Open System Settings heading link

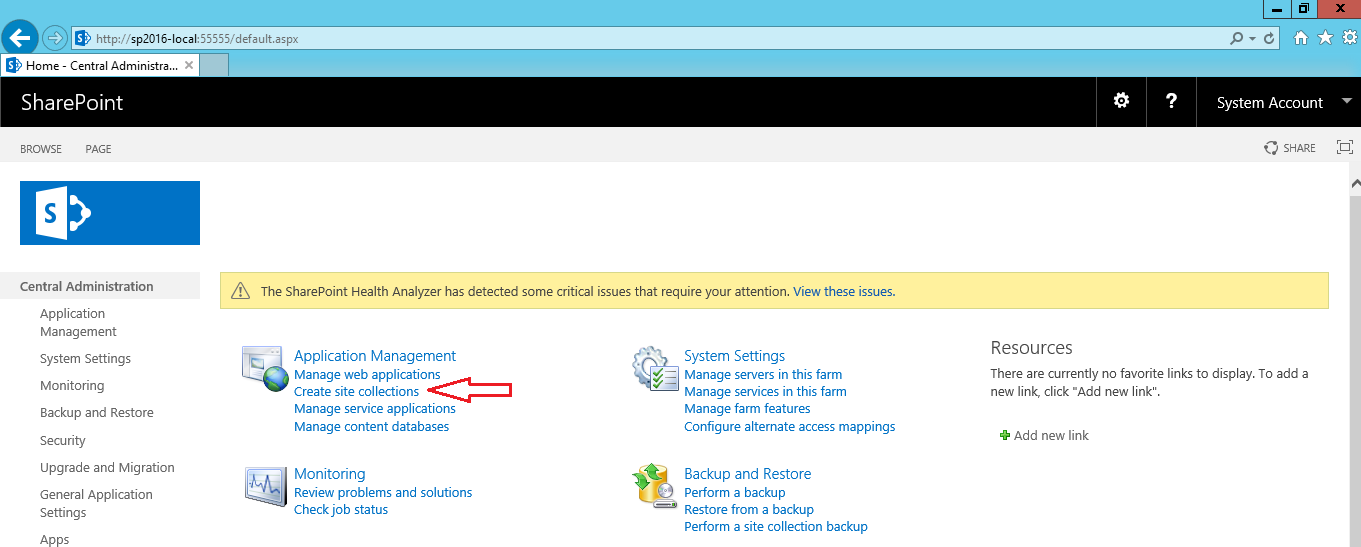pyautogui.click(x=734, y=355)
